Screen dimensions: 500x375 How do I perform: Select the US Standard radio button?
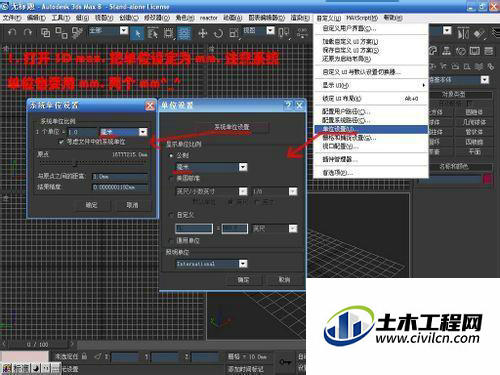[x=171, y=179]
